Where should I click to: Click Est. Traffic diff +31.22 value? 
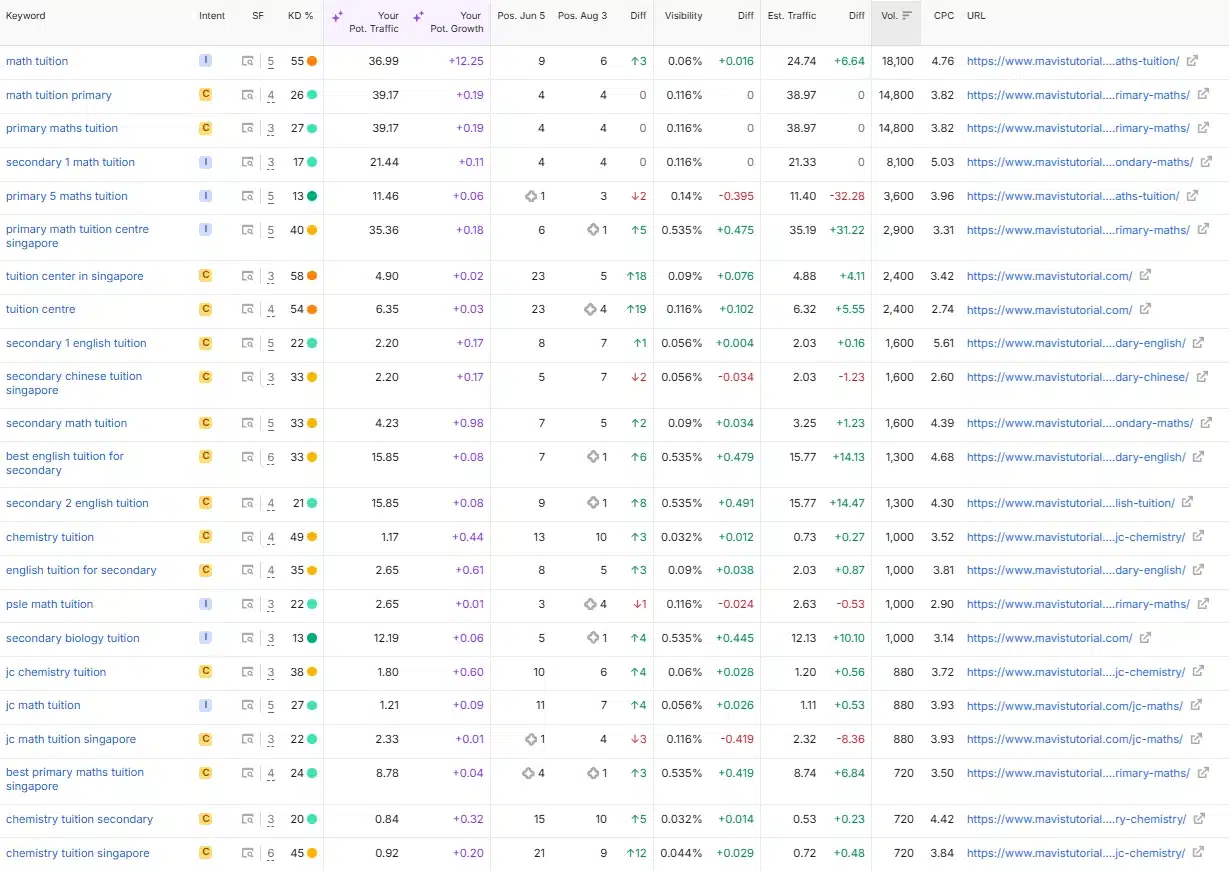847,230
